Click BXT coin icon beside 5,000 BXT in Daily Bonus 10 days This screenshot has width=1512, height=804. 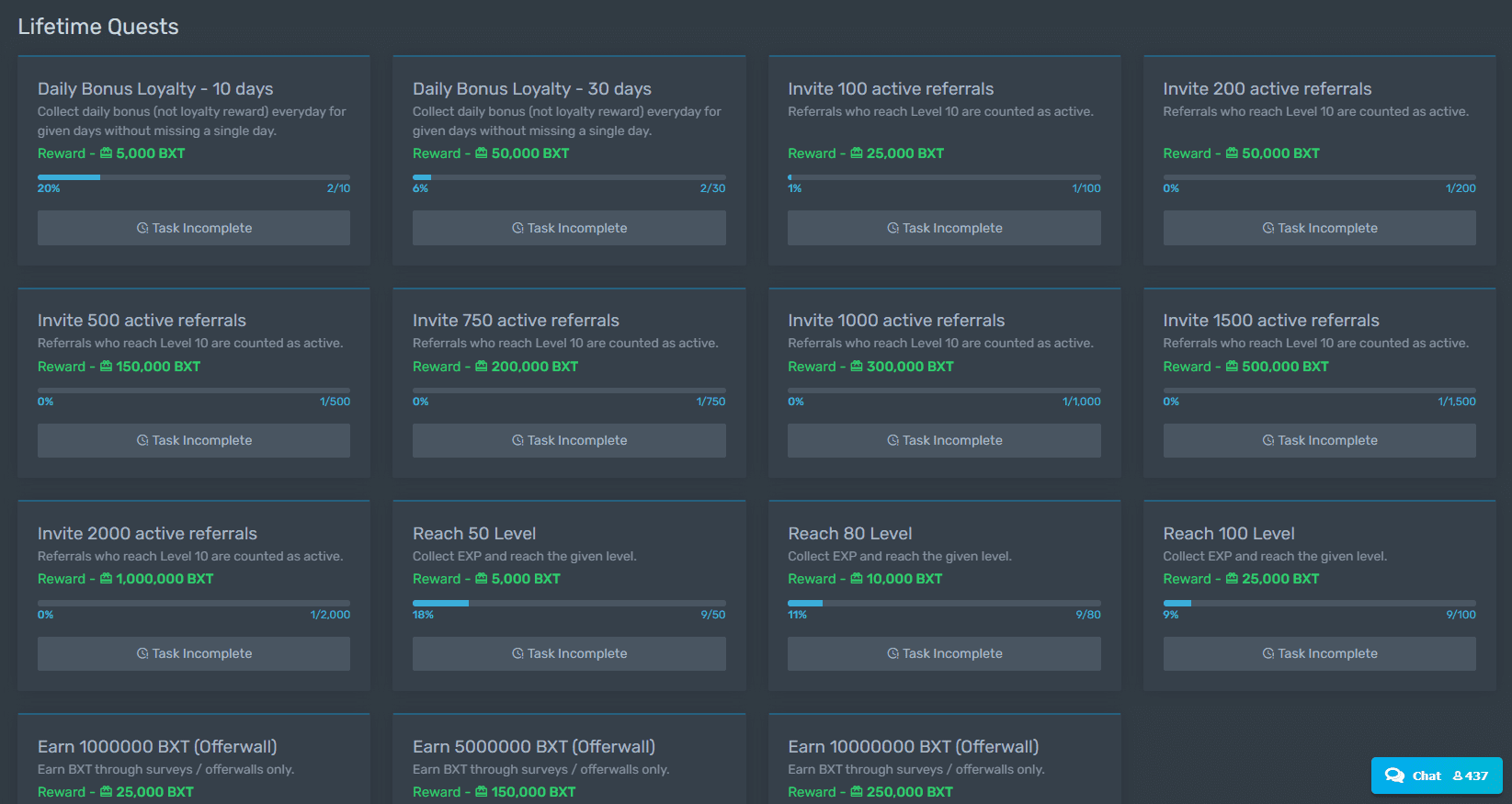point(106,153)
